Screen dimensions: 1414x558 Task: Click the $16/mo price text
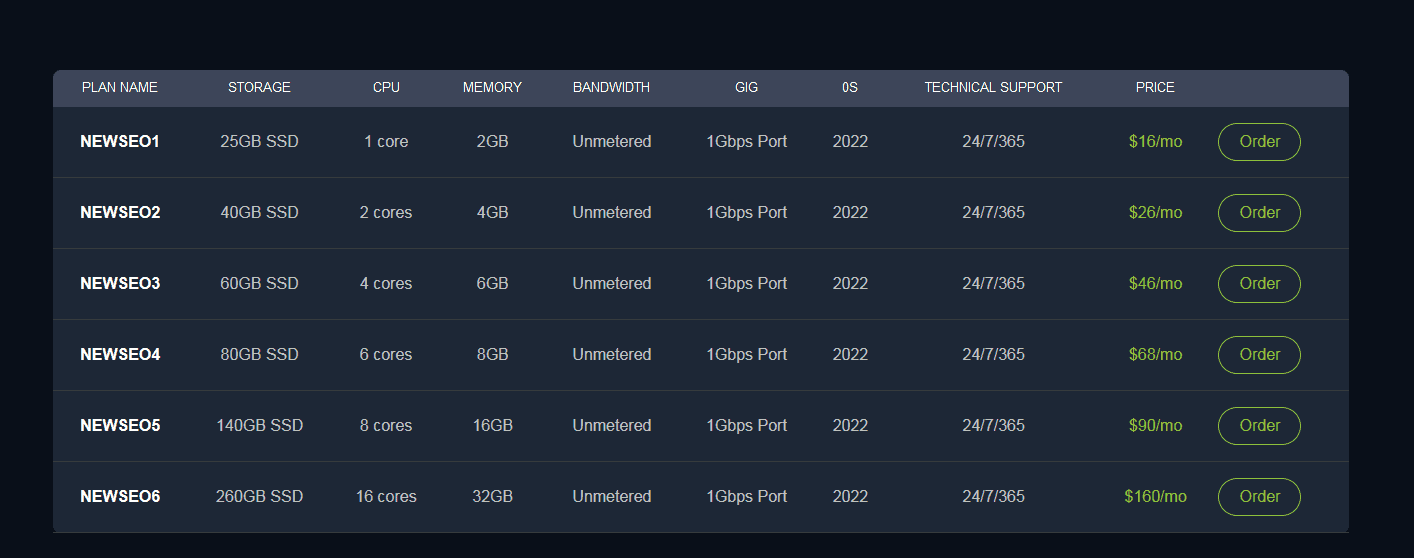(x=1155, y=142)
